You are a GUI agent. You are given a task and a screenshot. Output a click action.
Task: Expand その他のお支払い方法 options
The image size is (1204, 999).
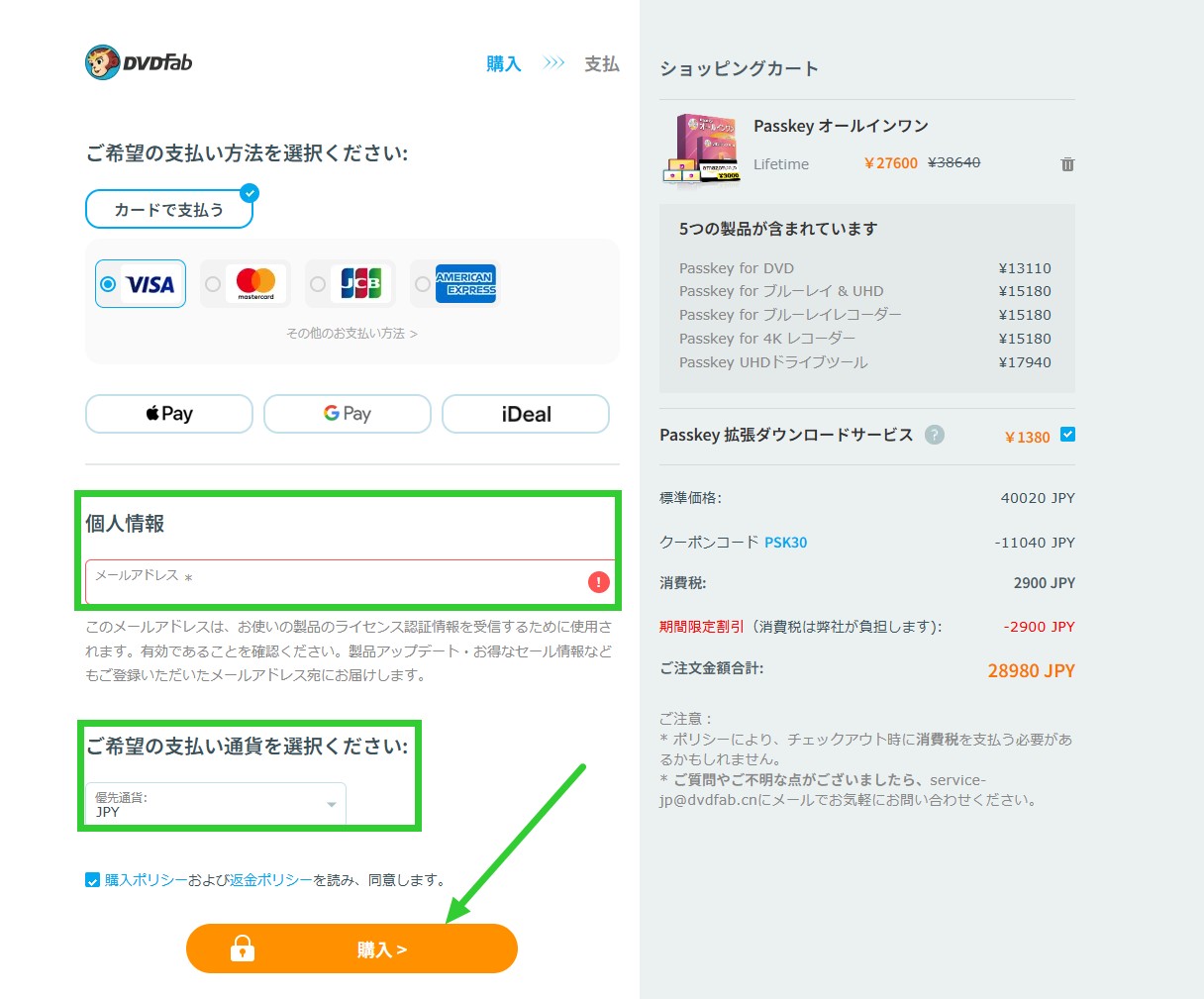pyautogui.click(x=351, y=334)
